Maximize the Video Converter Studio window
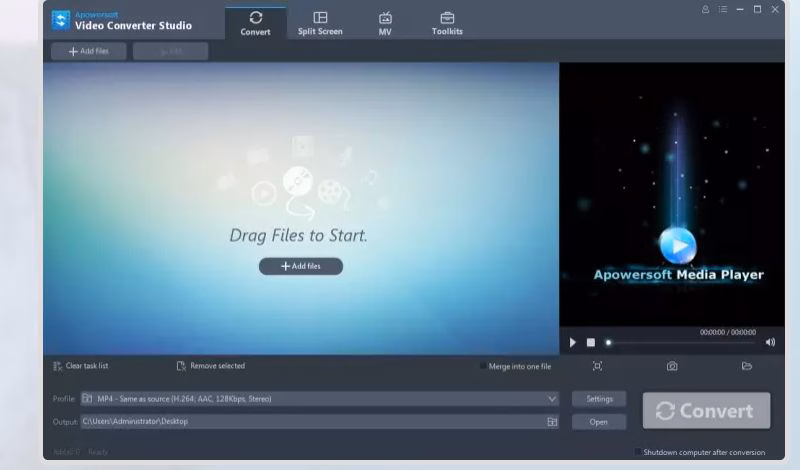This screenshot has width=800, height=470. click(758, 9)
